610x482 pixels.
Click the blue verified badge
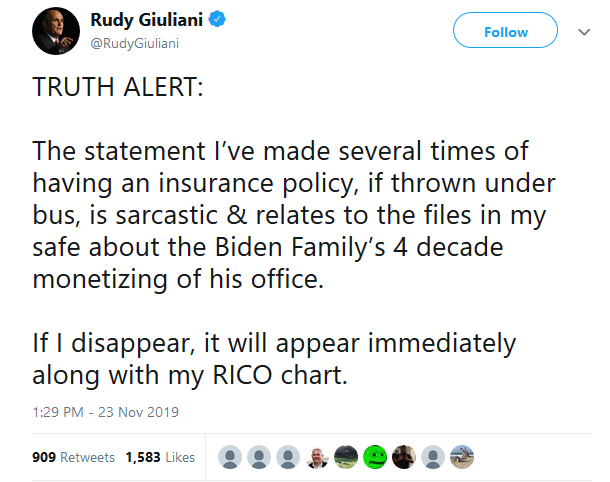click(217, 19)
